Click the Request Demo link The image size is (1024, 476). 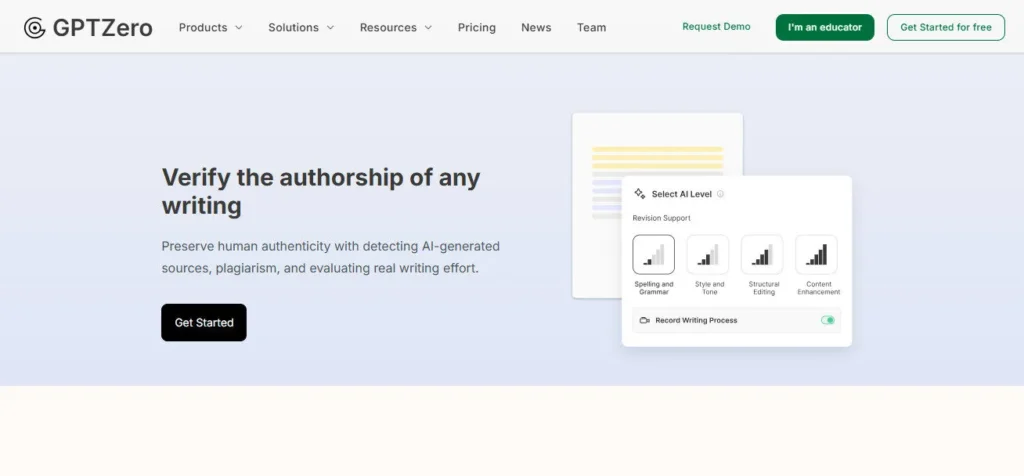(x=716, y=27)
